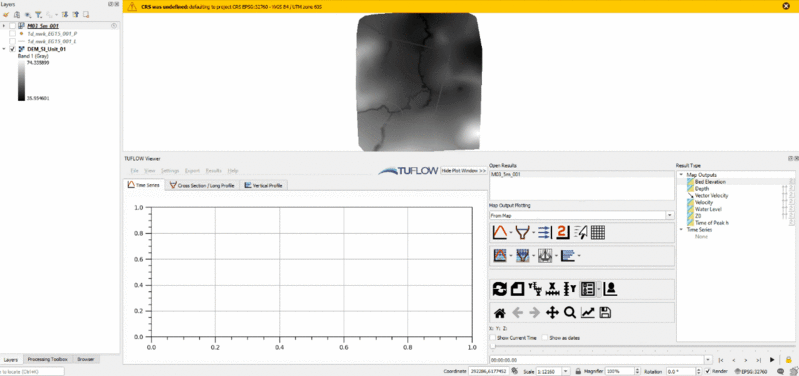Open the TUFLOW Viewer File menu
Screen dimensions: 799x376
[x=134, y=171]
